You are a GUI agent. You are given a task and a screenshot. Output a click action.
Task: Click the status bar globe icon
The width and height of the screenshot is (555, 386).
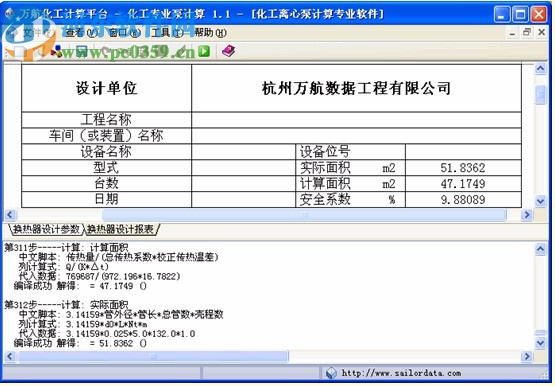331,373
